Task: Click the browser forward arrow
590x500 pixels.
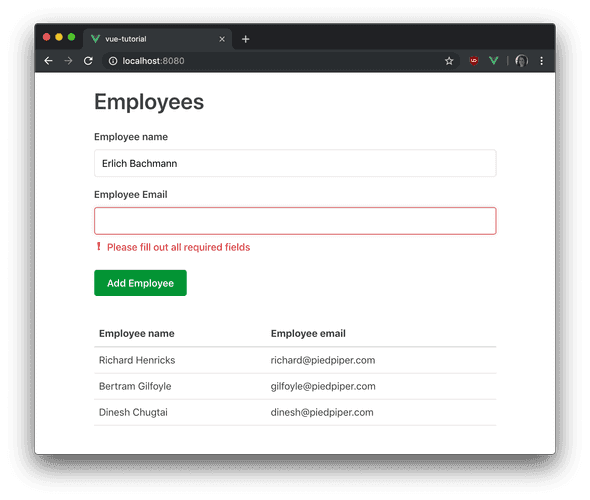Action: tap(68, 61)
